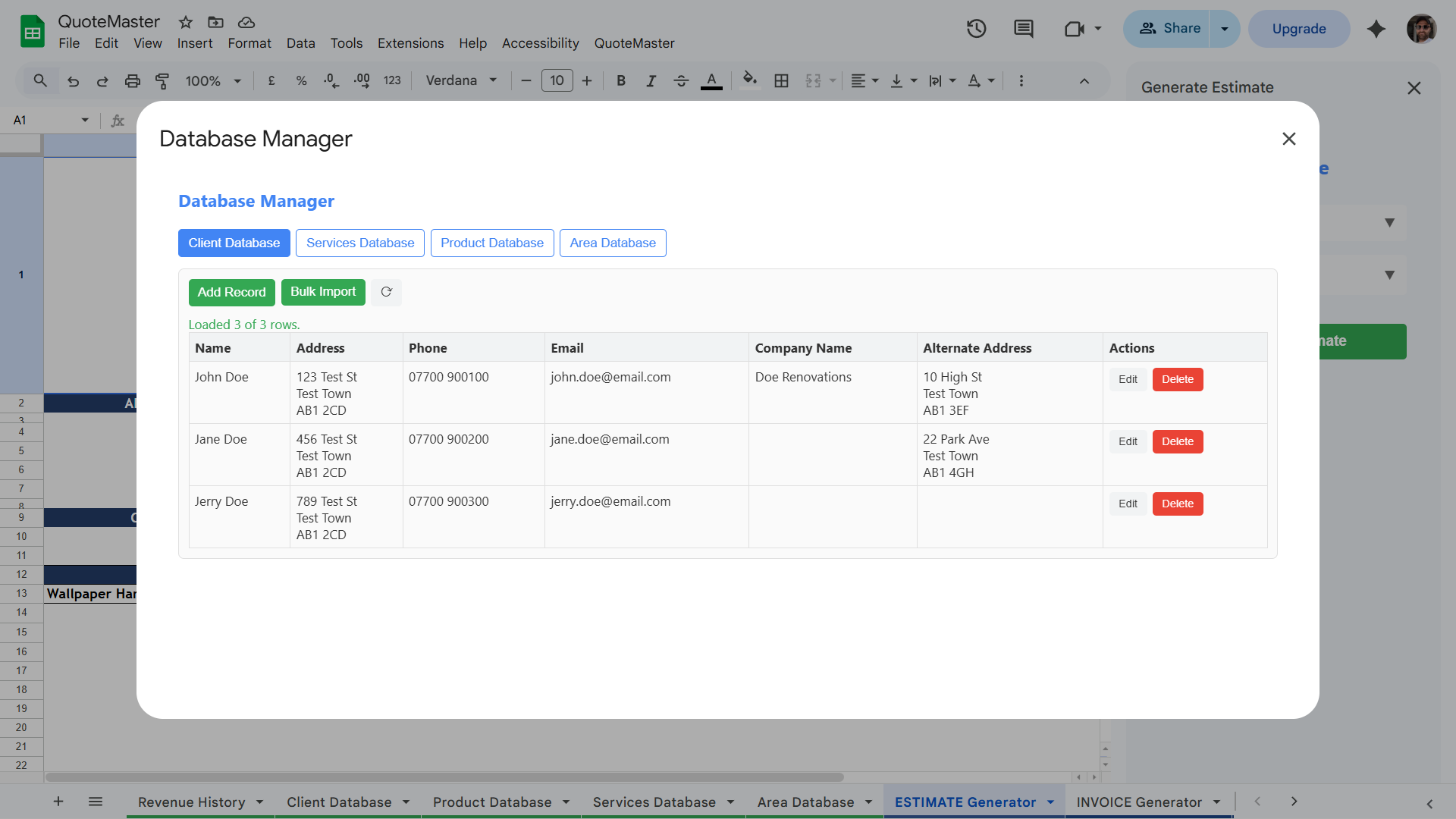Switch to the Services Database toggle
The height and width of the screenshot is (819, 1456).
(359, 243)
